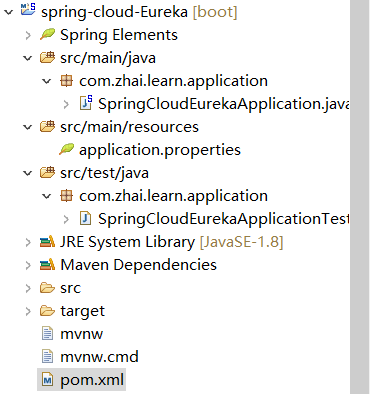
Task: Click the pom.xml Maven file icon
Action: click(47, 380)
